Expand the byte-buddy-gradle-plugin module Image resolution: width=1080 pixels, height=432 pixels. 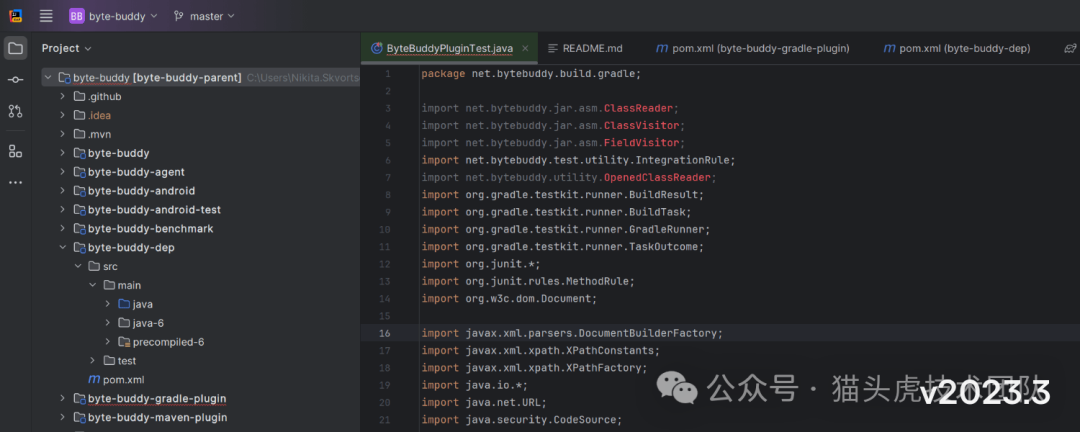[x=63, y=398]
